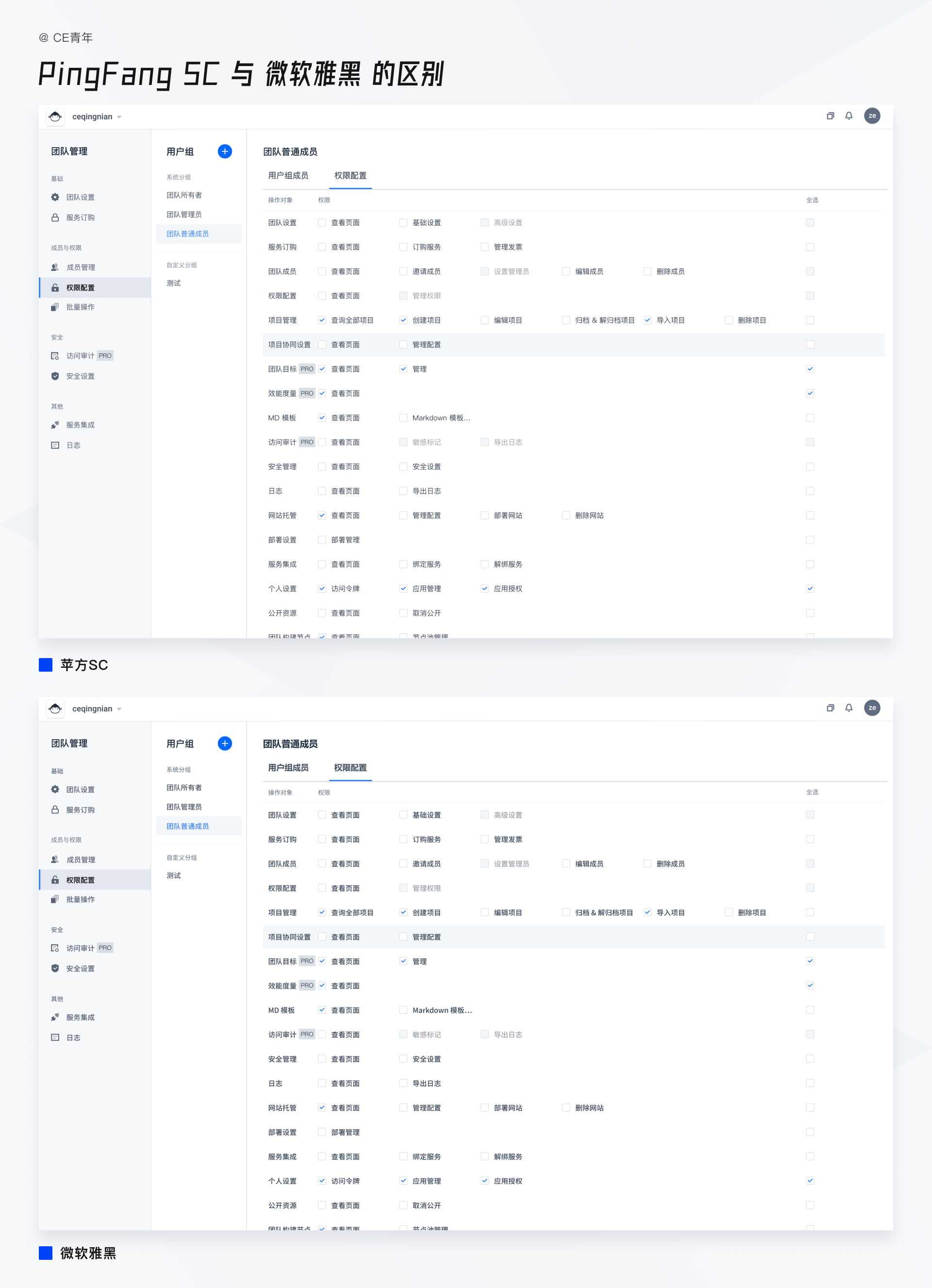This screenshot has height=1288, width=932.
Task: Add a user group with plus button, 微软雅黑 panel
Action: 225,743
